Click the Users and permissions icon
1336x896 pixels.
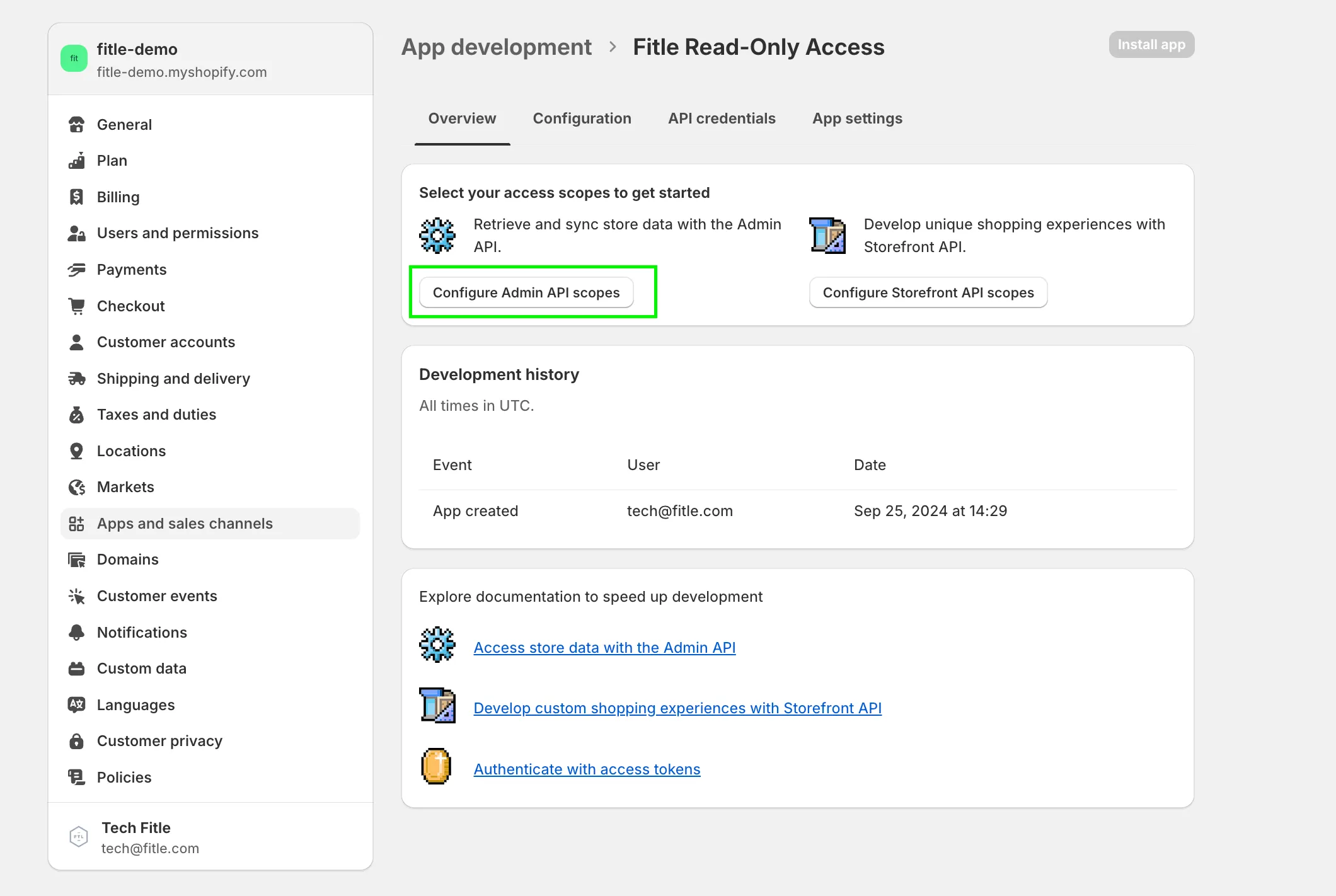76,233
